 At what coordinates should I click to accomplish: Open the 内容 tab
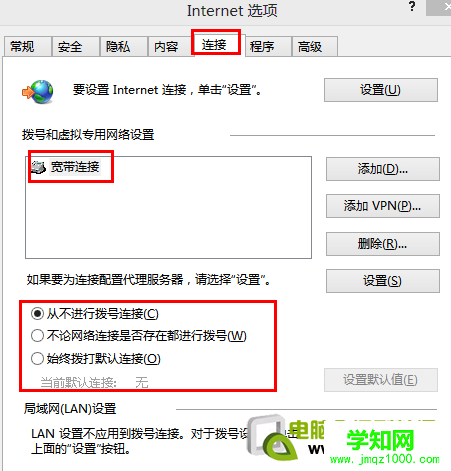(x=171, y=46)
